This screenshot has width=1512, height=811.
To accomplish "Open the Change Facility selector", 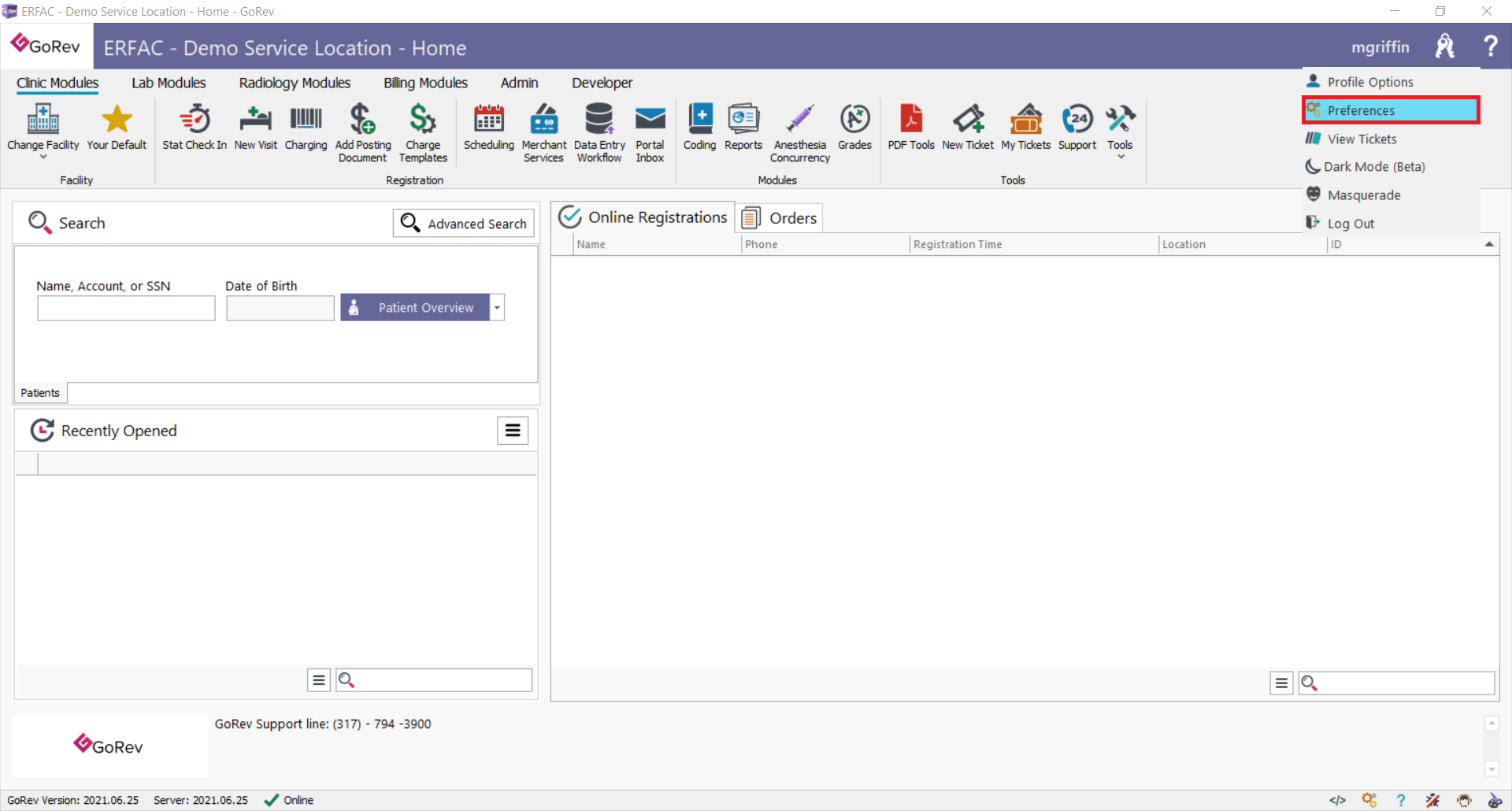I will coord(43,131).
